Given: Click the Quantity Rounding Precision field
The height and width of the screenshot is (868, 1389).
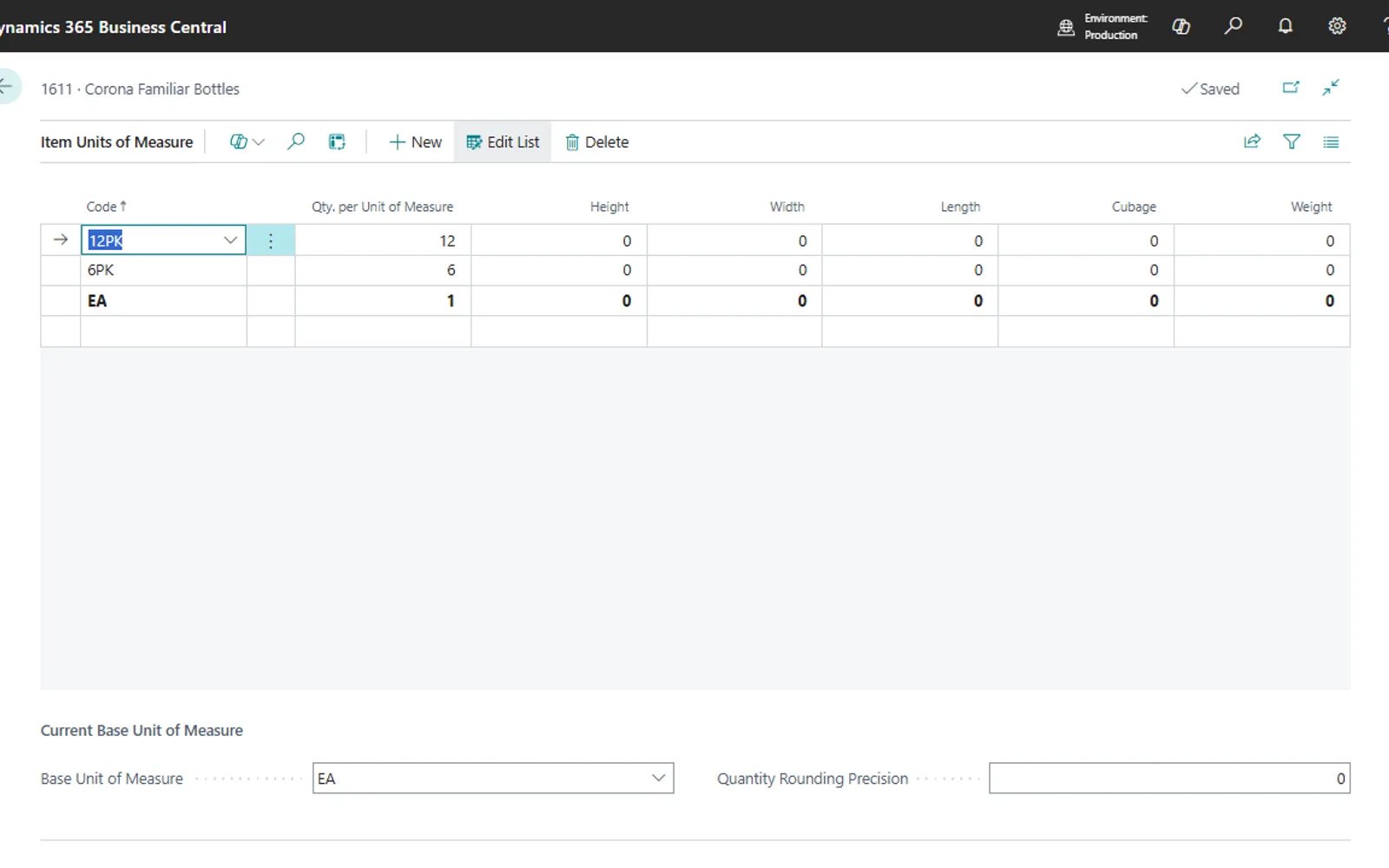Looking at the screenshot, I should pos(1169,779).
